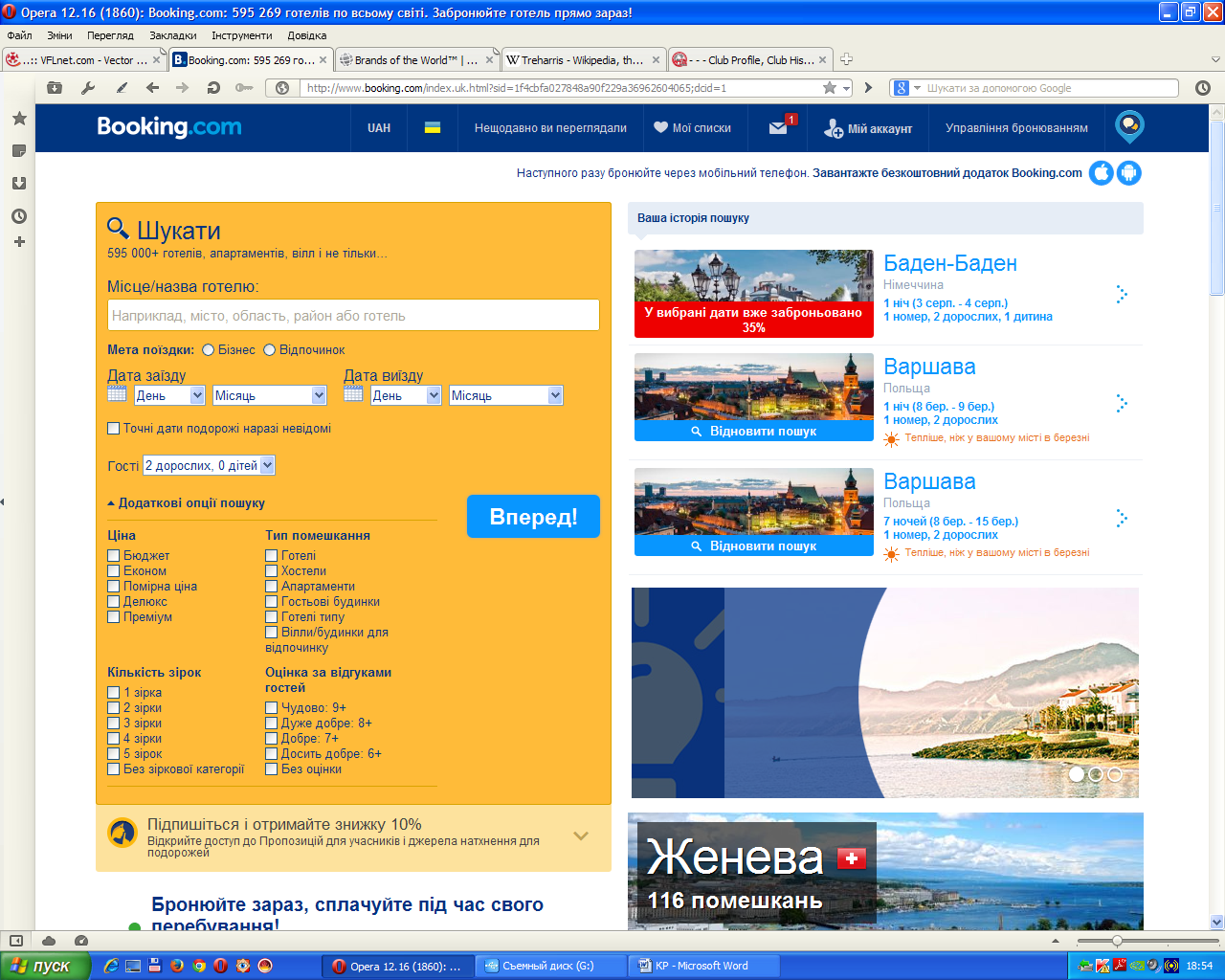Switch to the VFLnet.com tab

coord(84,59)
